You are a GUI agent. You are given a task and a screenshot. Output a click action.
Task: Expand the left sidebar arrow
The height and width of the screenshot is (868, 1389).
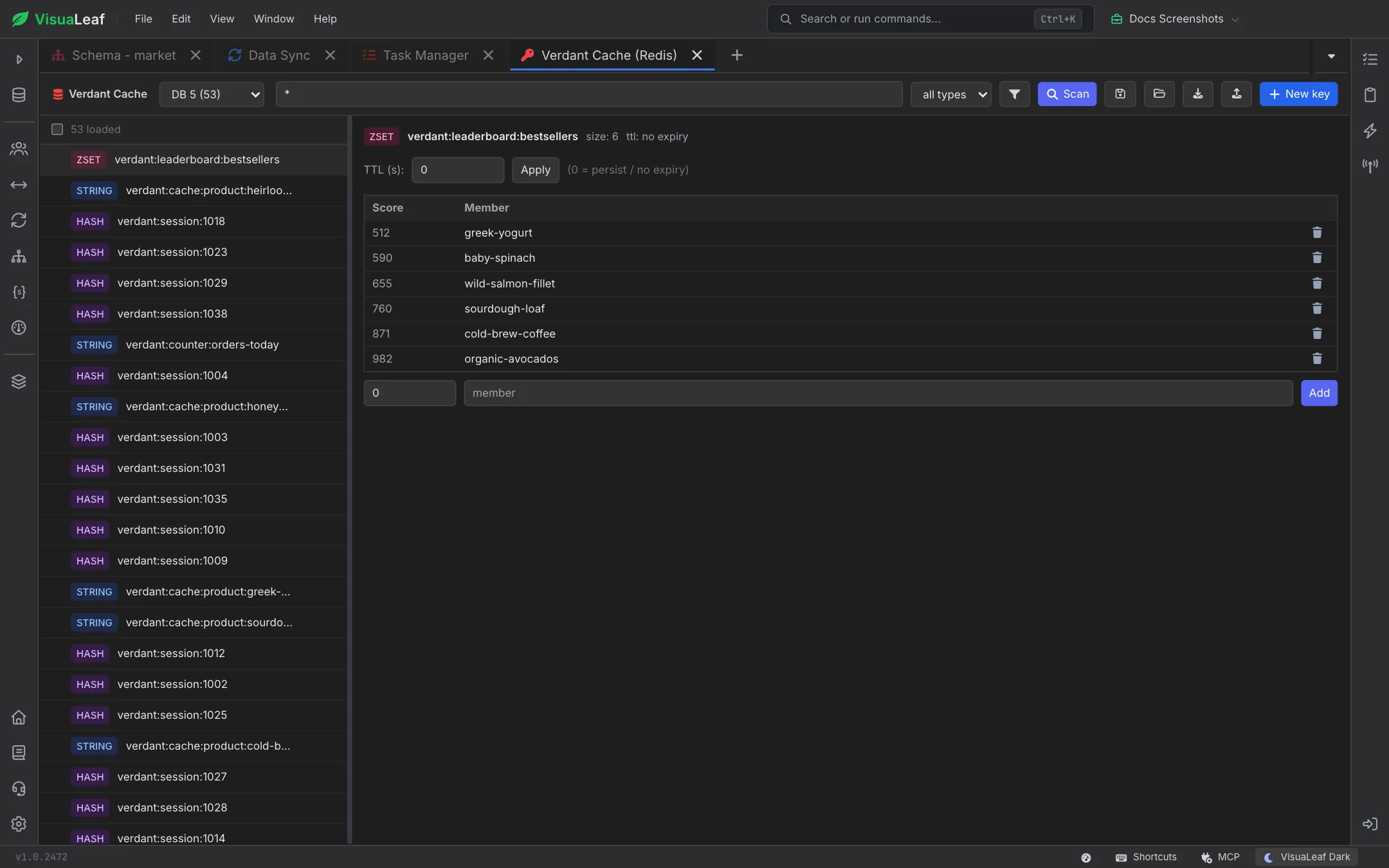19,59
